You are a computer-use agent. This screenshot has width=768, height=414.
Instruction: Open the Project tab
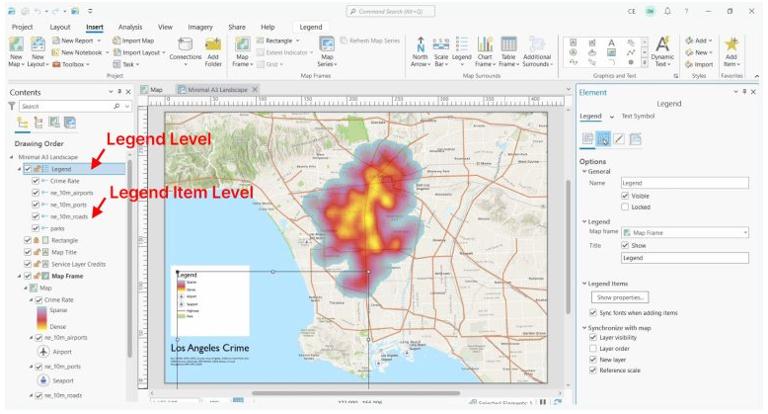(x=22, y=27)
